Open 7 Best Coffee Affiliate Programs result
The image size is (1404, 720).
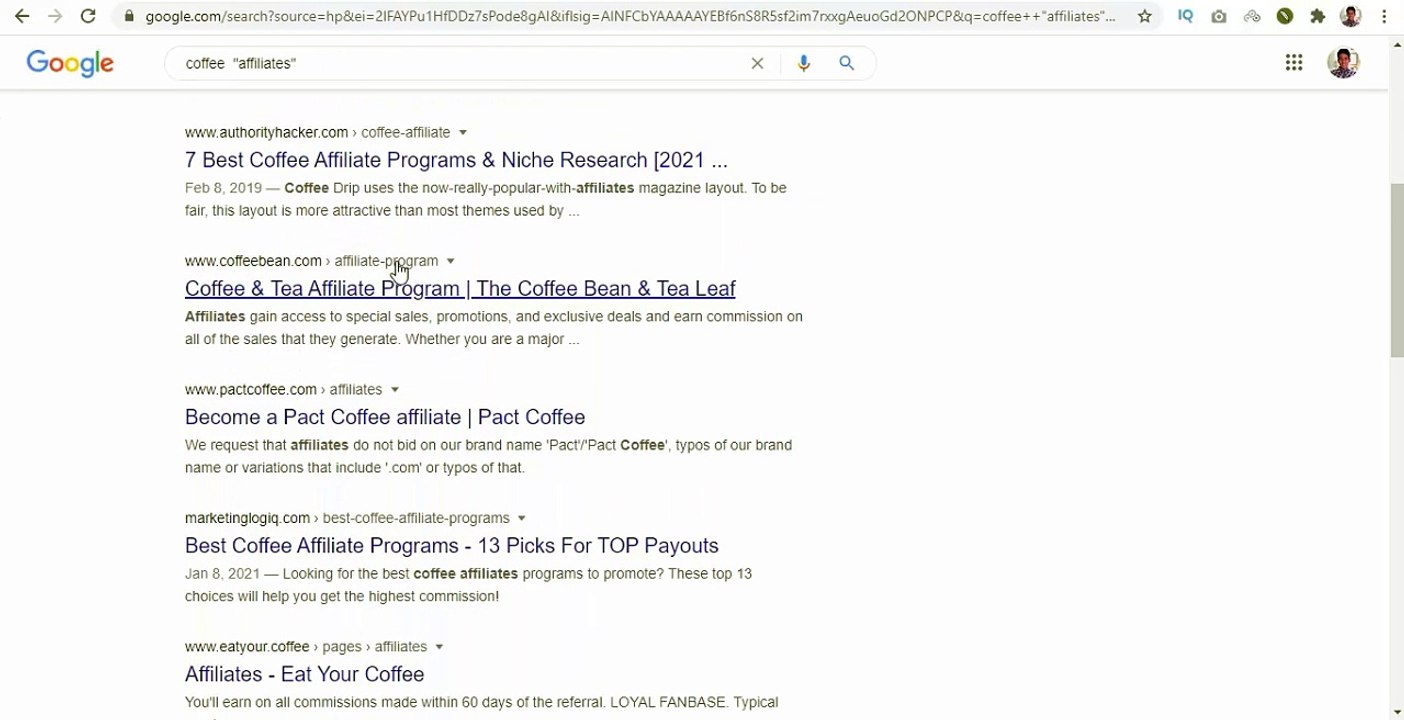(x=456, y=160)
